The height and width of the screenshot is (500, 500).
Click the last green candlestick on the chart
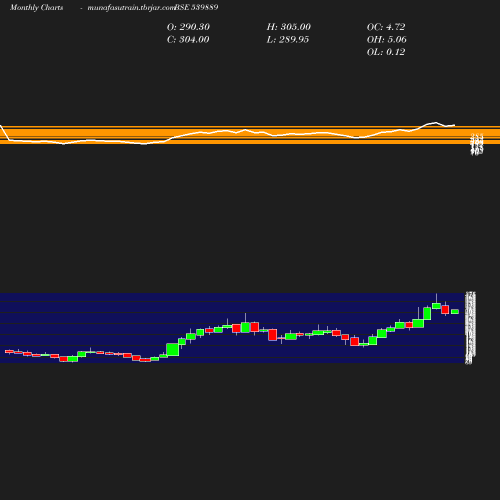[x=455, y=311]
